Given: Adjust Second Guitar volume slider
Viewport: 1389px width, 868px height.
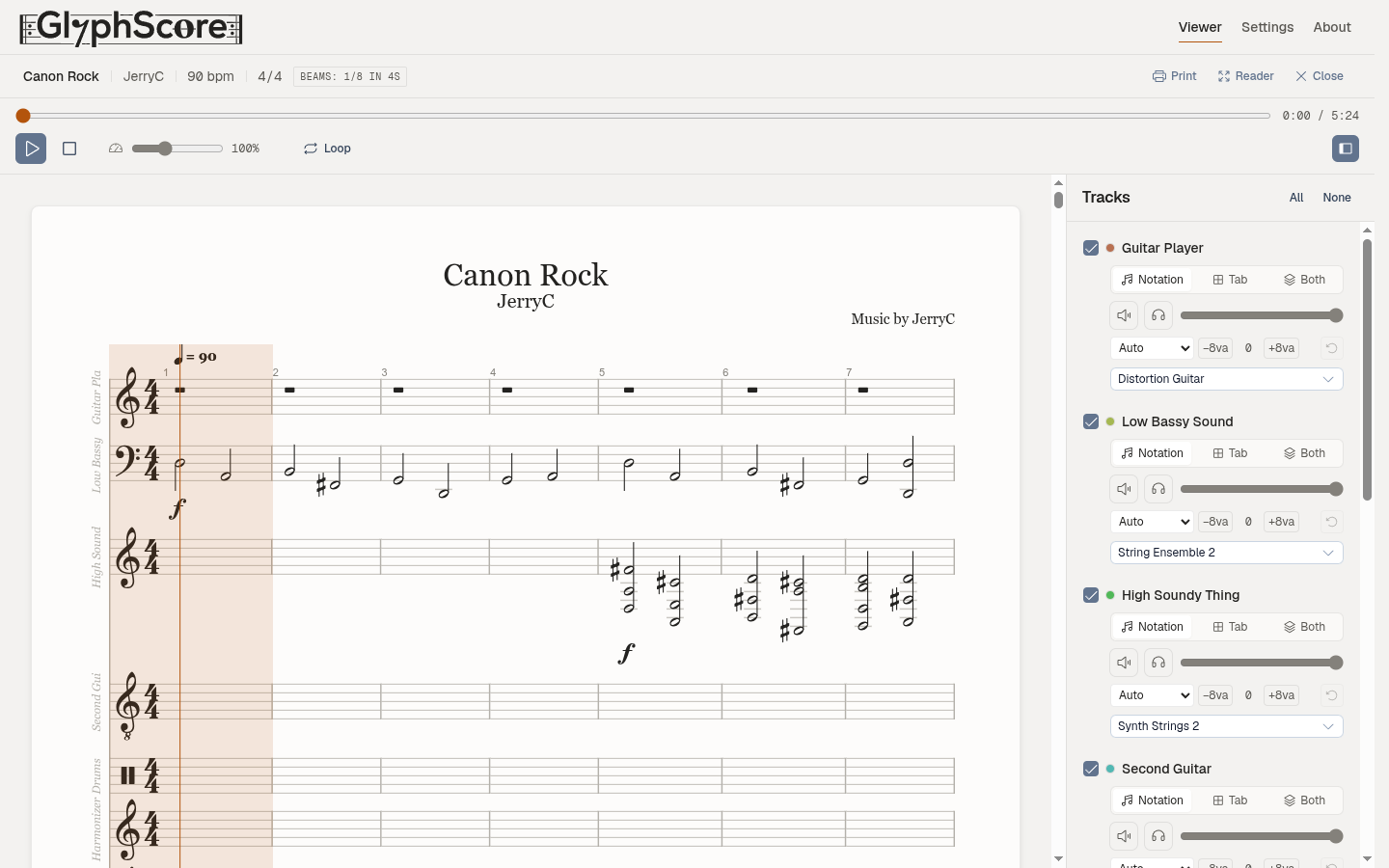Looking at the screenshot, I should coord(1262,836).
